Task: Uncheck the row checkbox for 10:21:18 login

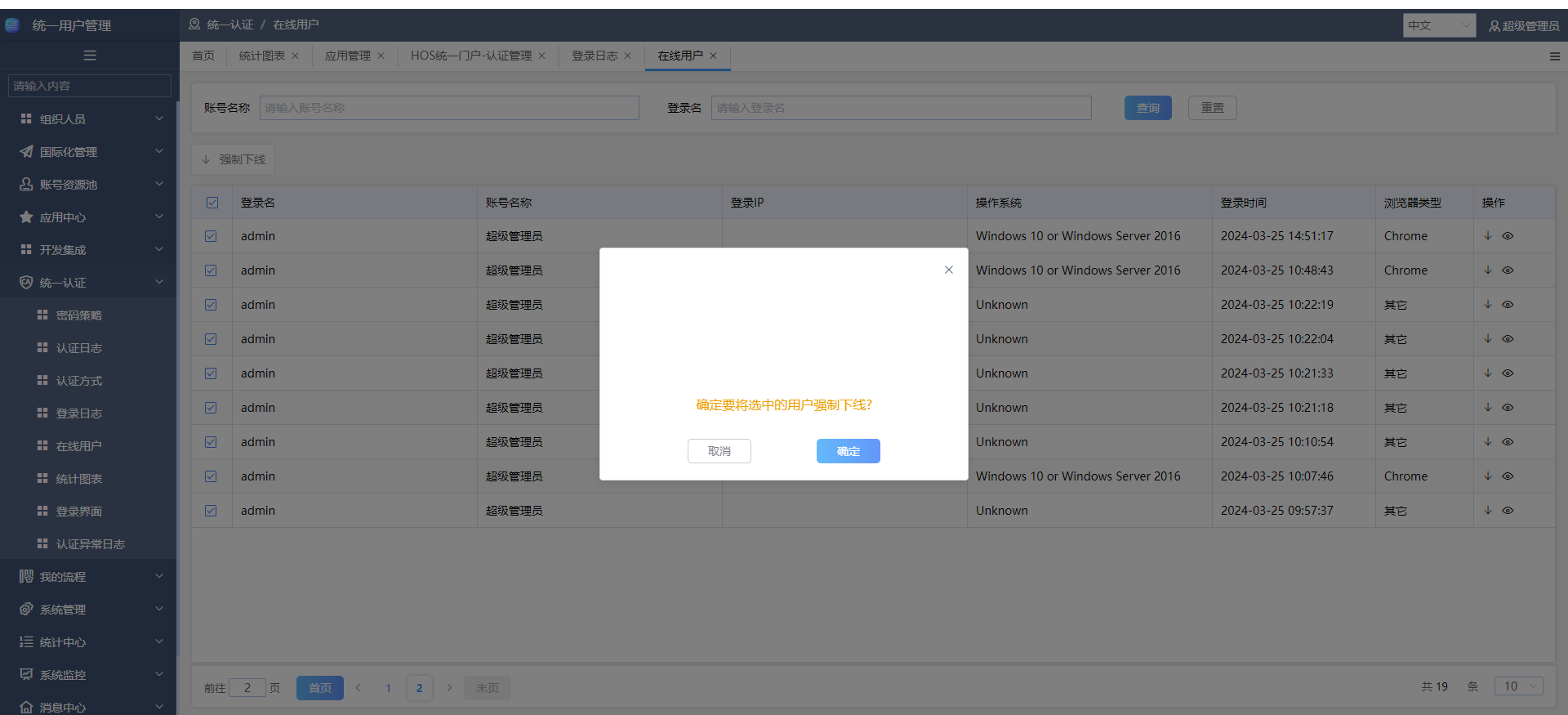Action: (x=211, y=408)
